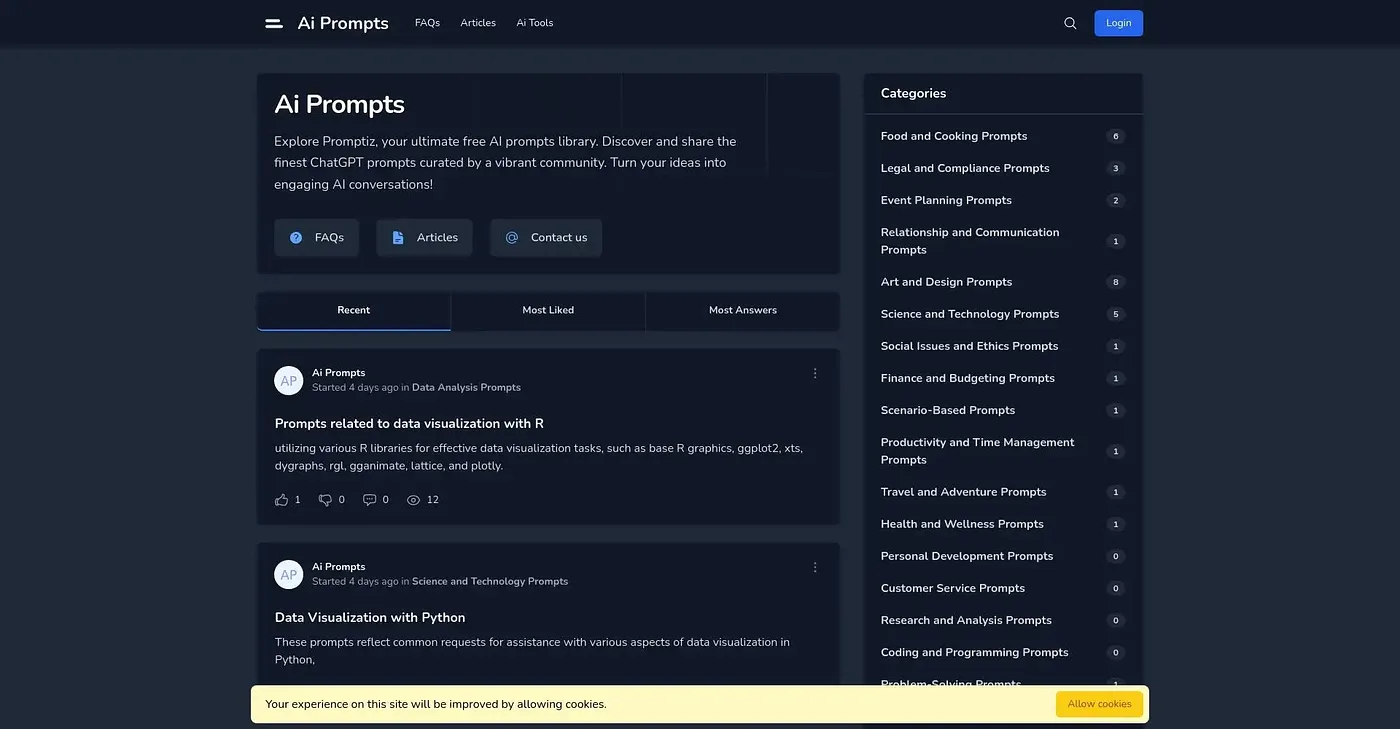Open the Travel and Adventure Prompts category
Image resolution: width=1400 pixels, height=729 pixels.
tap(964, 492)
